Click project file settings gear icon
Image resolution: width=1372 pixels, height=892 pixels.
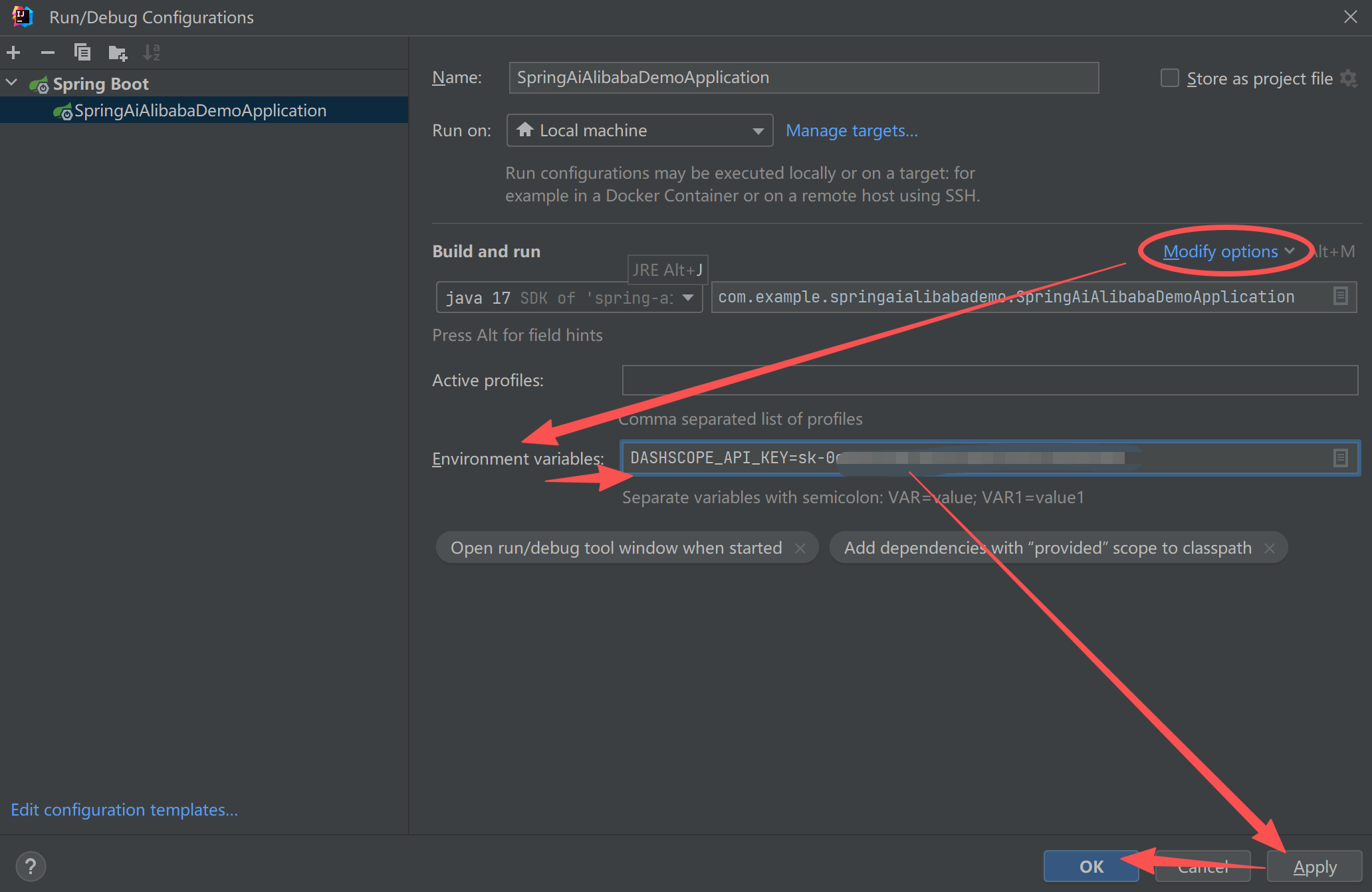click(x=1349, y=78)
